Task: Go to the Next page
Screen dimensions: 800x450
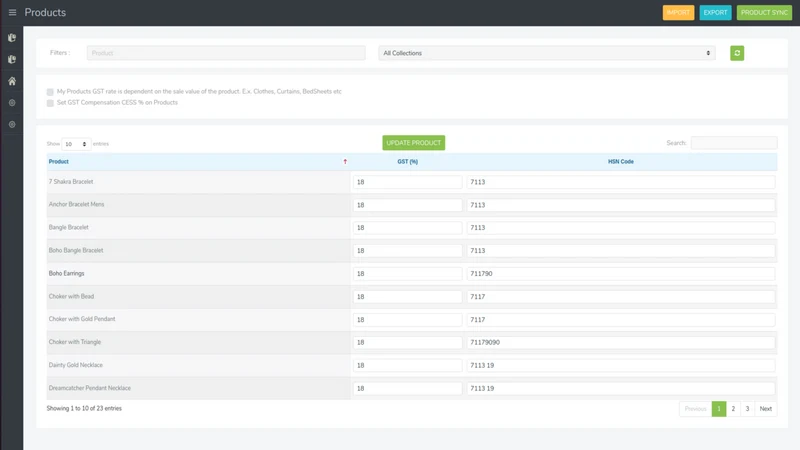Action: (765, 409)
